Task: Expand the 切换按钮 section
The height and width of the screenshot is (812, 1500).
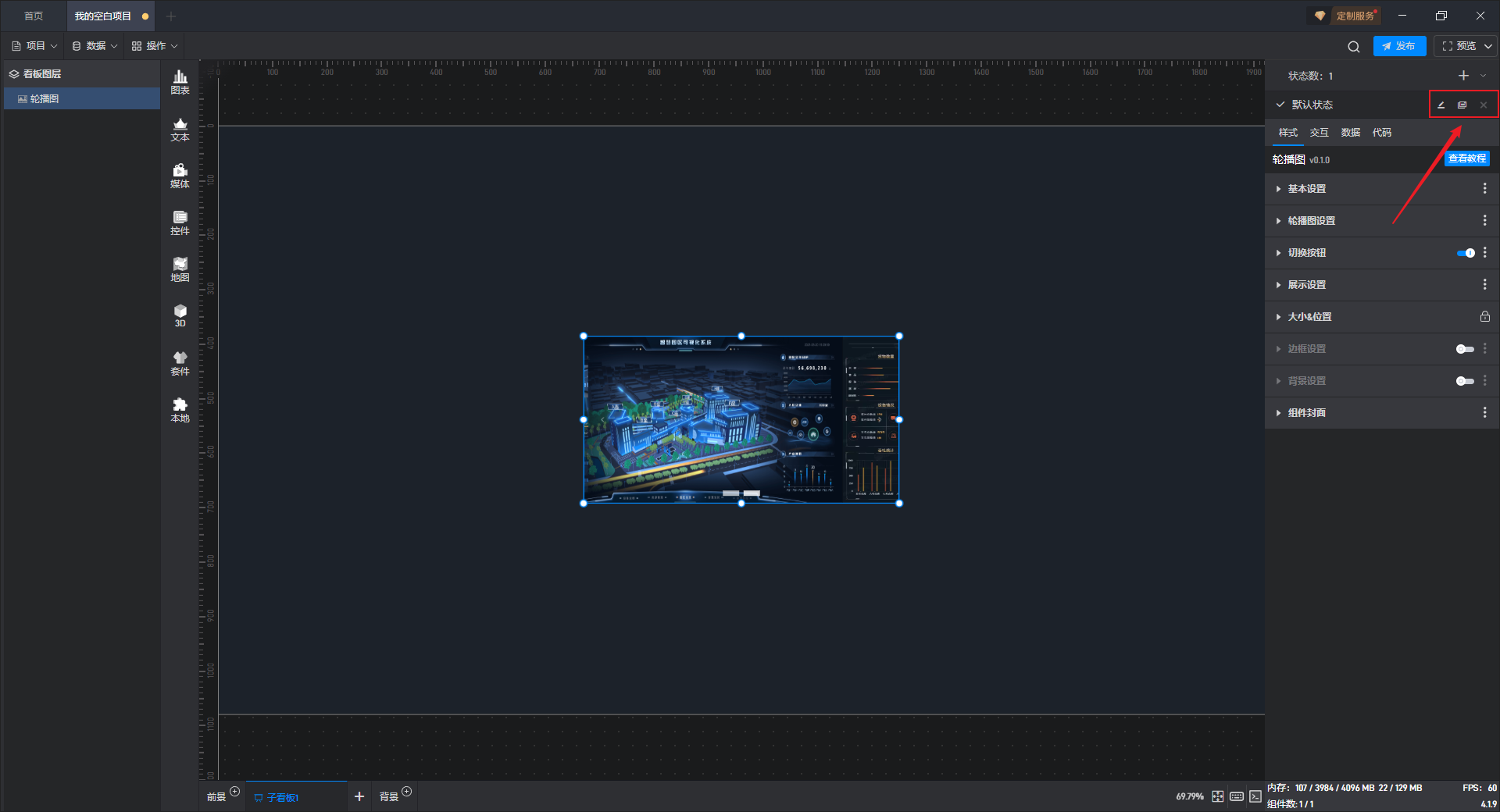Action: [1278, 253]
